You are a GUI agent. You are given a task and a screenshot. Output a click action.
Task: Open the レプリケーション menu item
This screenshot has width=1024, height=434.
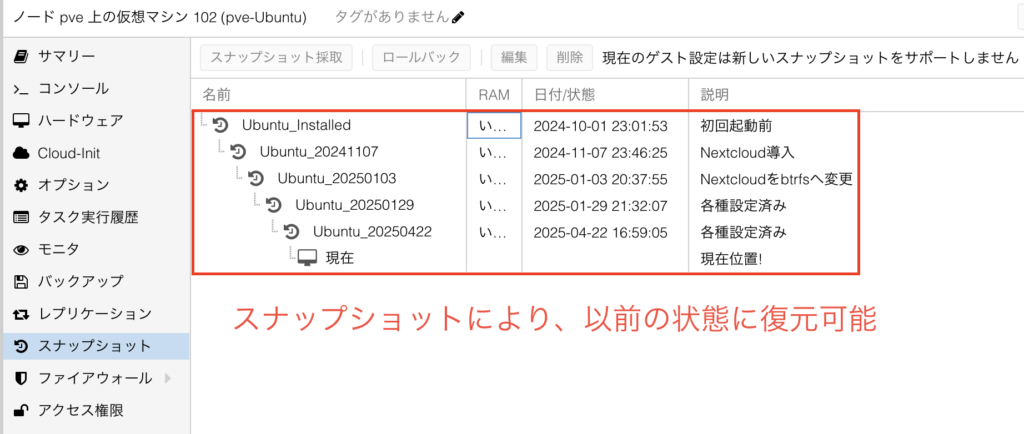tap(94, 314)
